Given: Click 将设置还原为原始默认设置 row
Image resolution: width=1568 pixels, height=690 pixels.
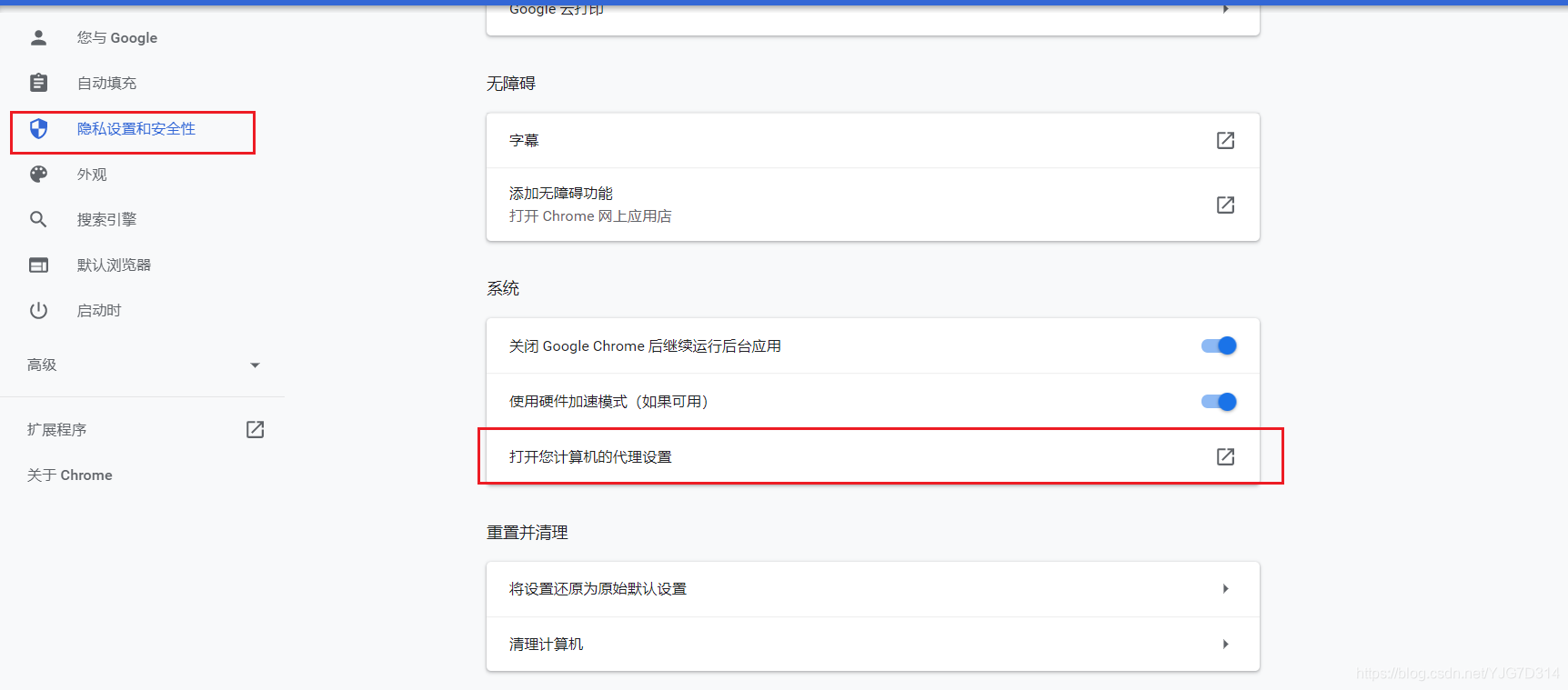Looking at the screenshot, I should [873, 589].
